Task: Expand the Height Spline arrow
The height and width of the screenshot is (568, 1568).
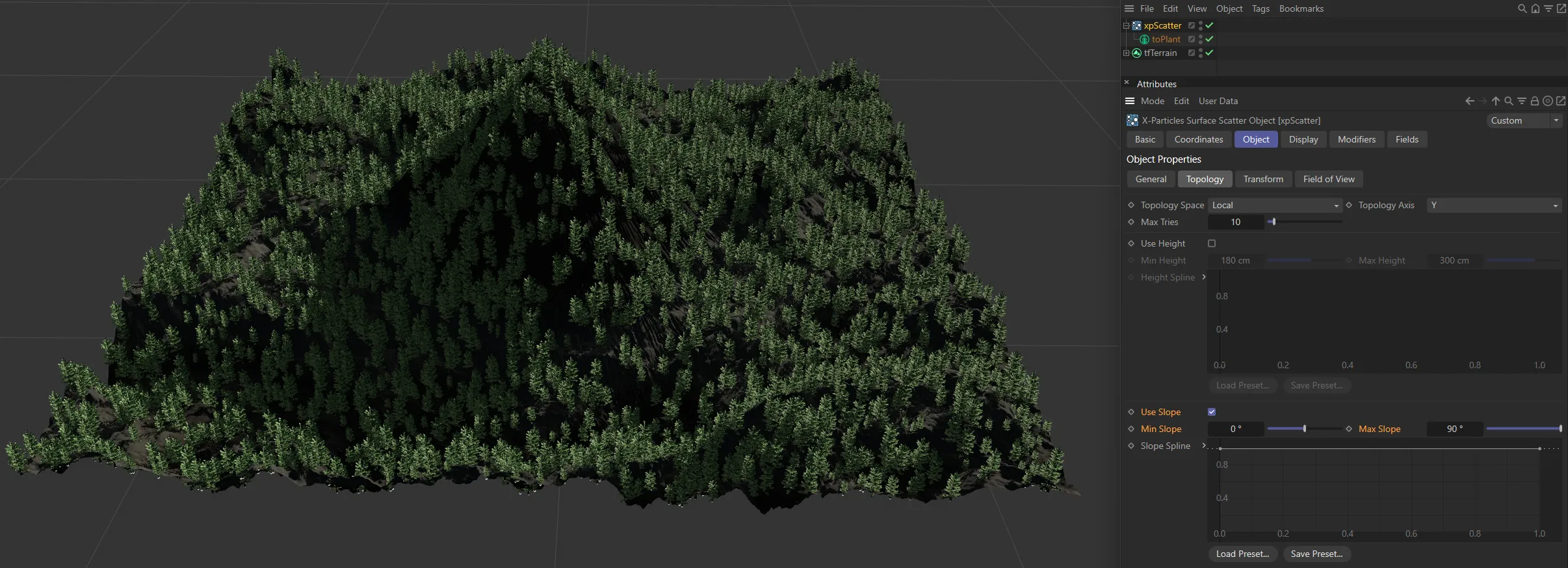Action: tap(1204, 277)
